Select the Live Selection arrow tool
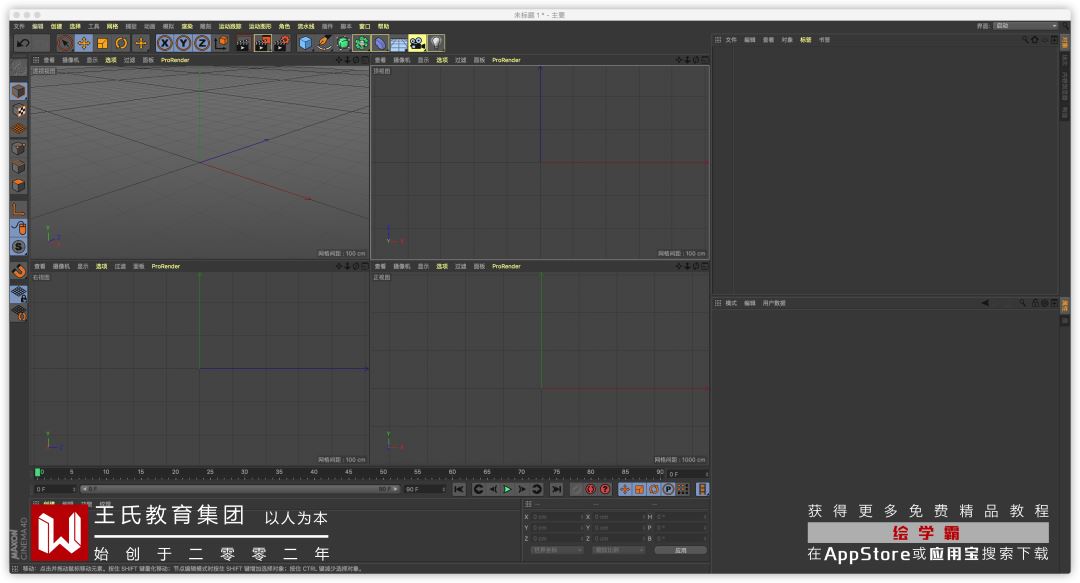Viewport: 1080px width, 583px height. tap(65, 43)
